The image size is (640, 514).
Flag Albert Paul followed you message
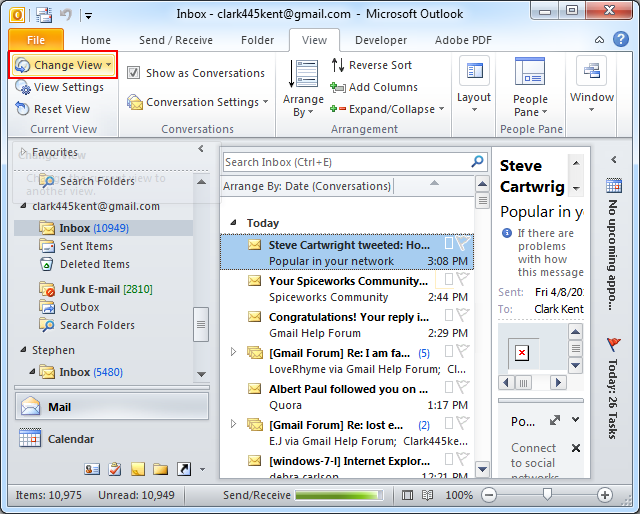[463, 387]
